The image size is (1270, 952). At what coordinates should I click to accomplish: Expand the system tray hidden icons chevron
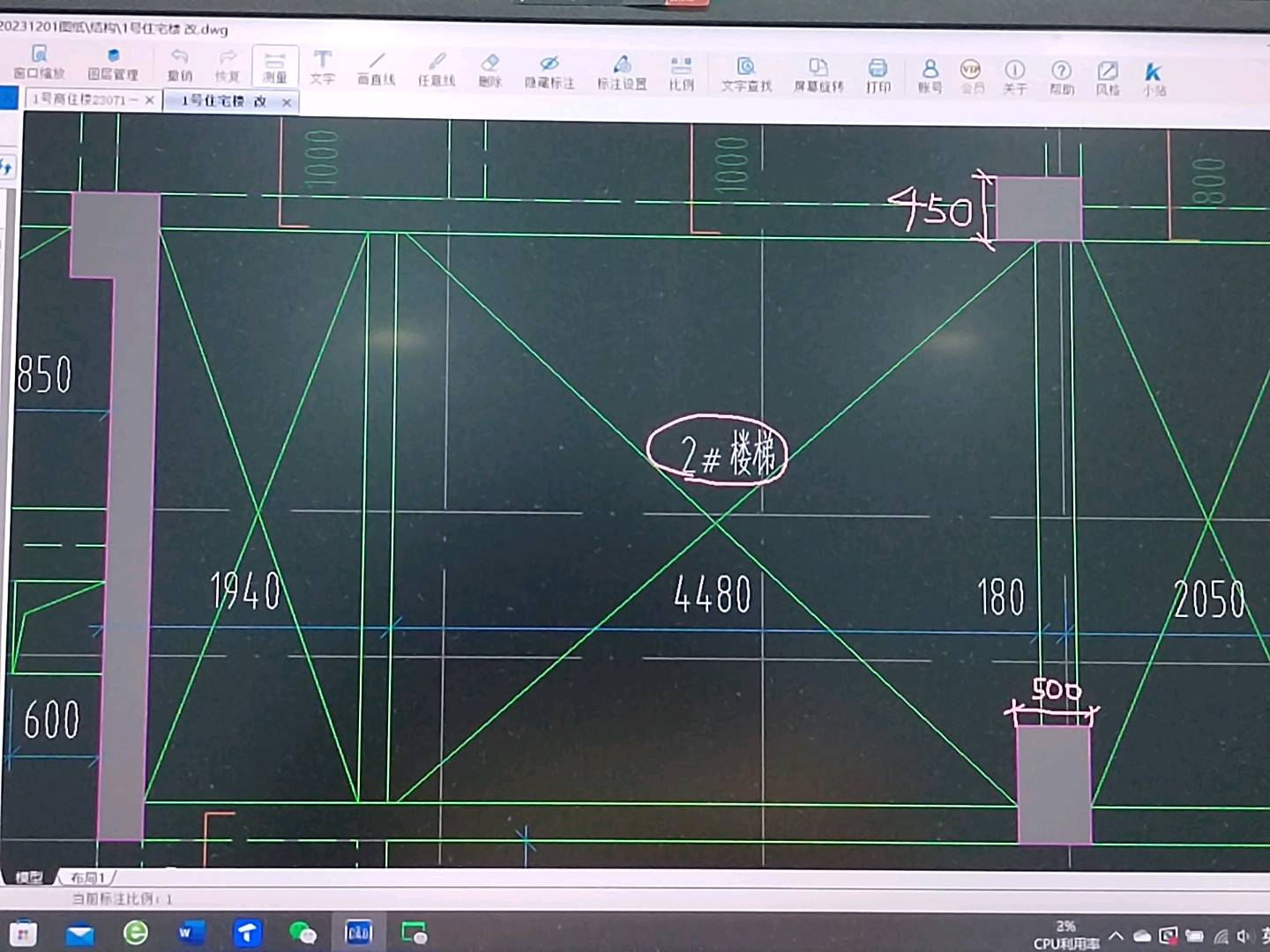pos(1116,935)
